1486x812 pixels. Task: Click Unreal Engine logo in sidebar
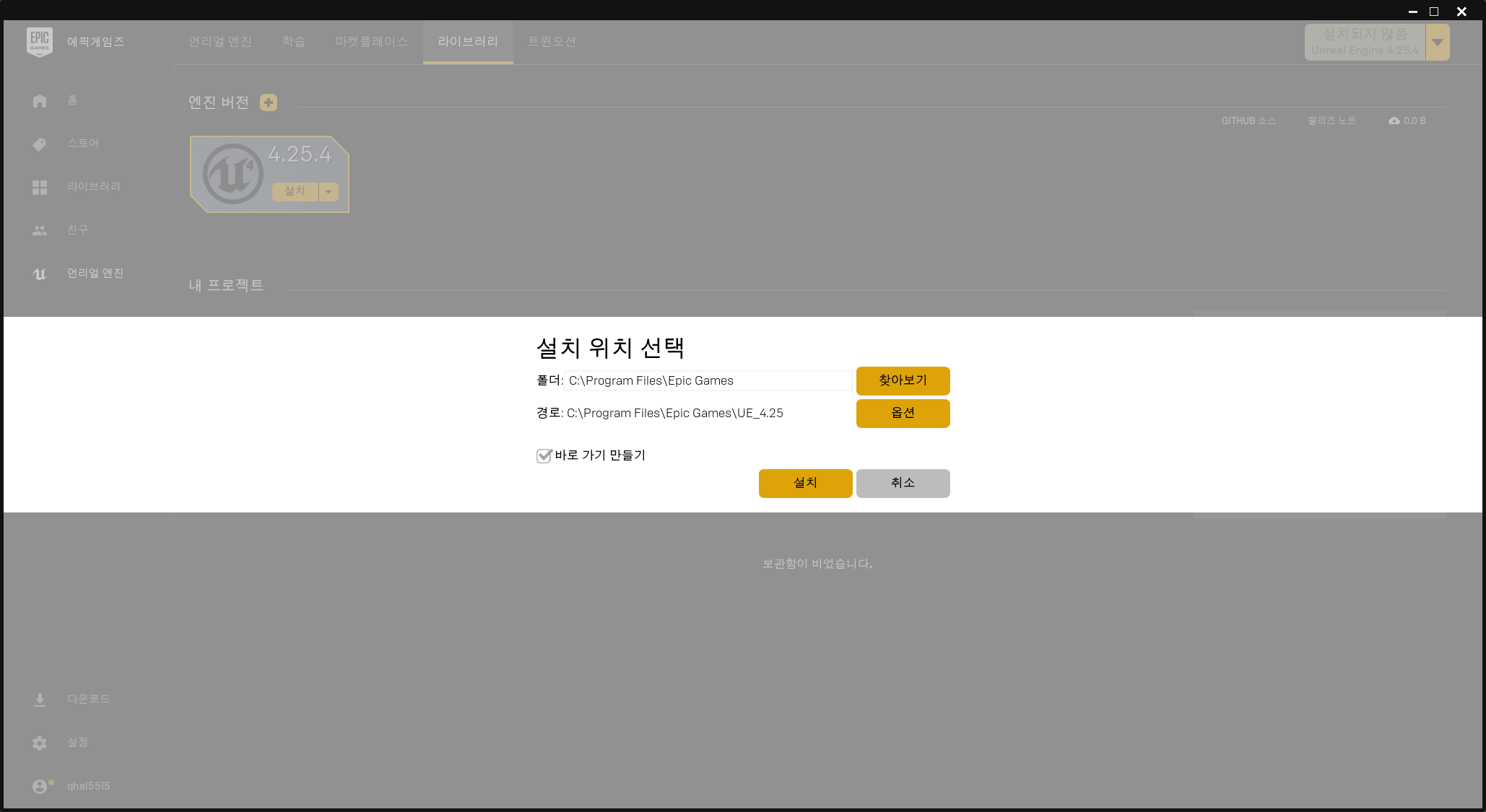tap(40, 274)
